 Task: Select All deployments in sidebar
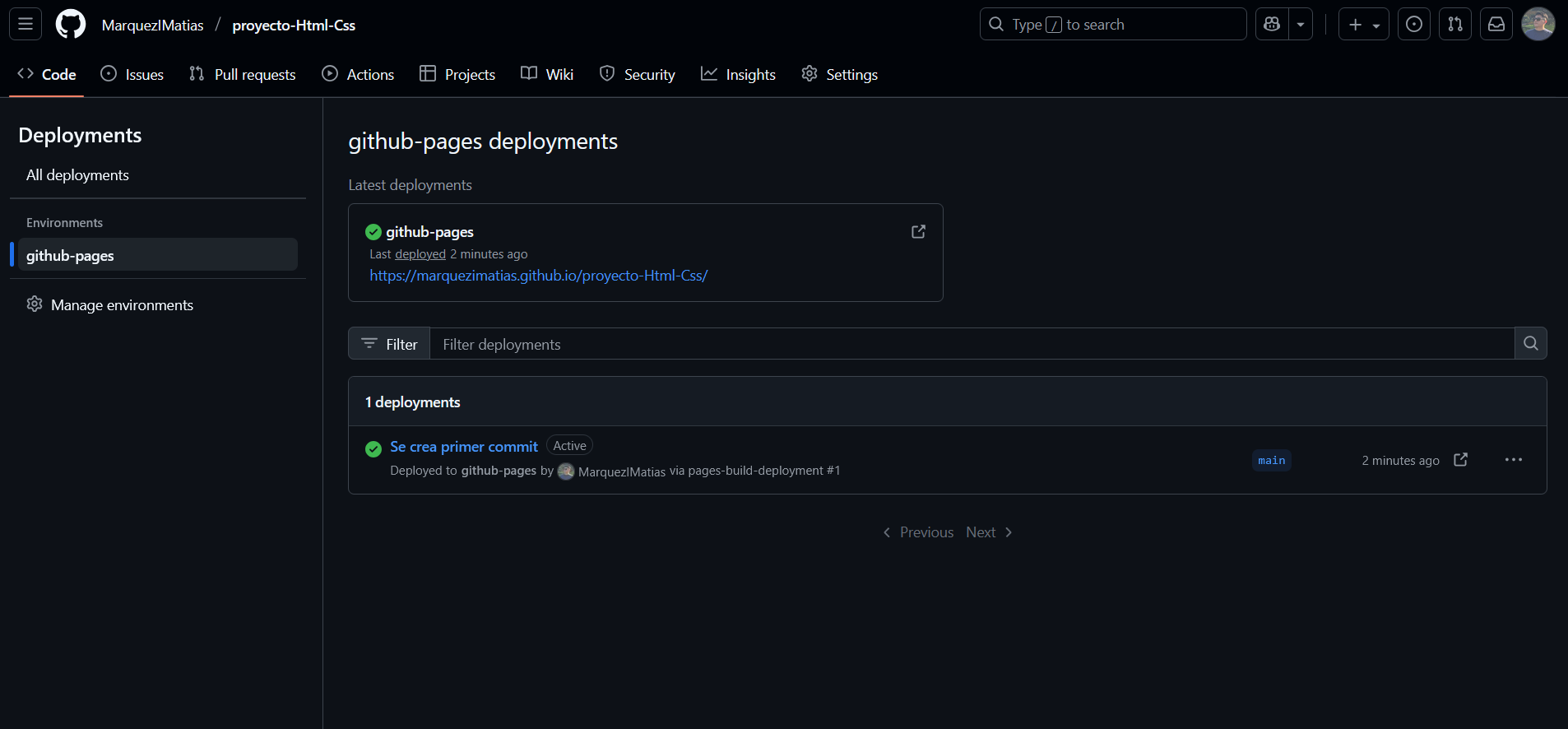click(x=158, y=175)
